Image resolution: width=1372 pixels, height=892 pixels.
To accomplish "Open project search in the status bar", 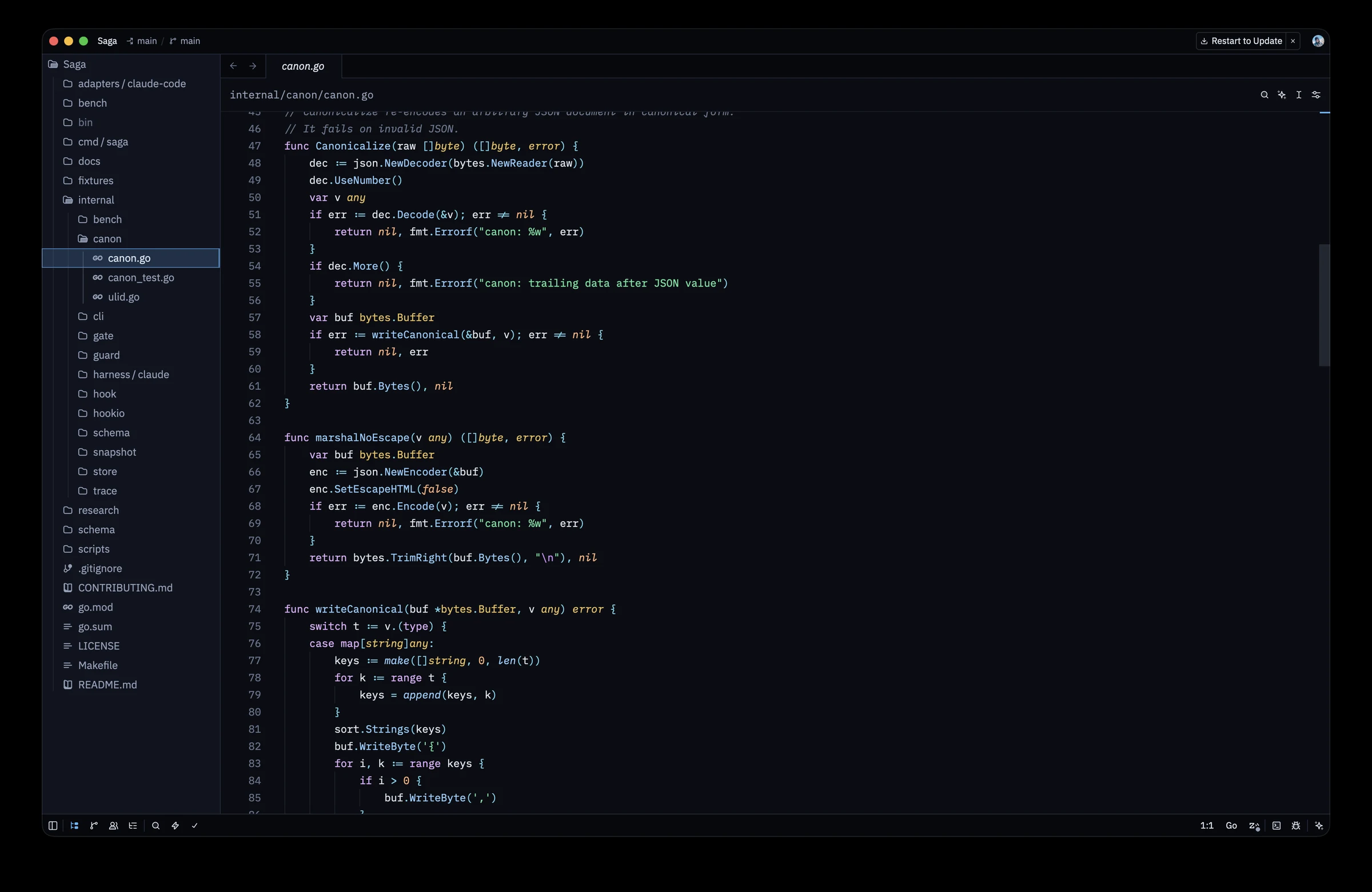I will [155, 826].
